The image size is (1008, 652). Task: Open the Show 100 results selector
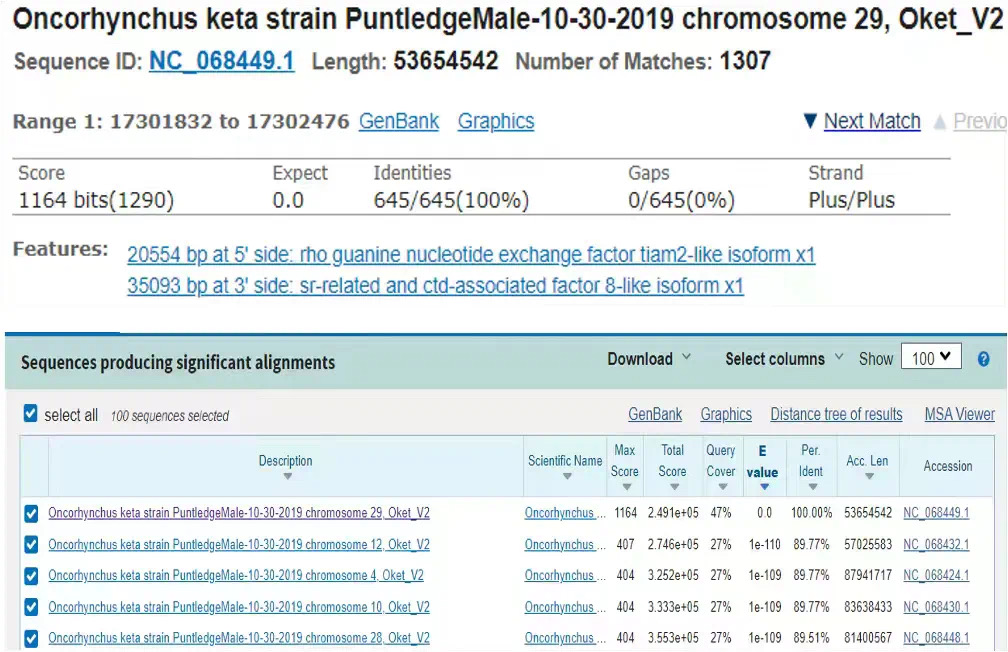pos(931,357)
